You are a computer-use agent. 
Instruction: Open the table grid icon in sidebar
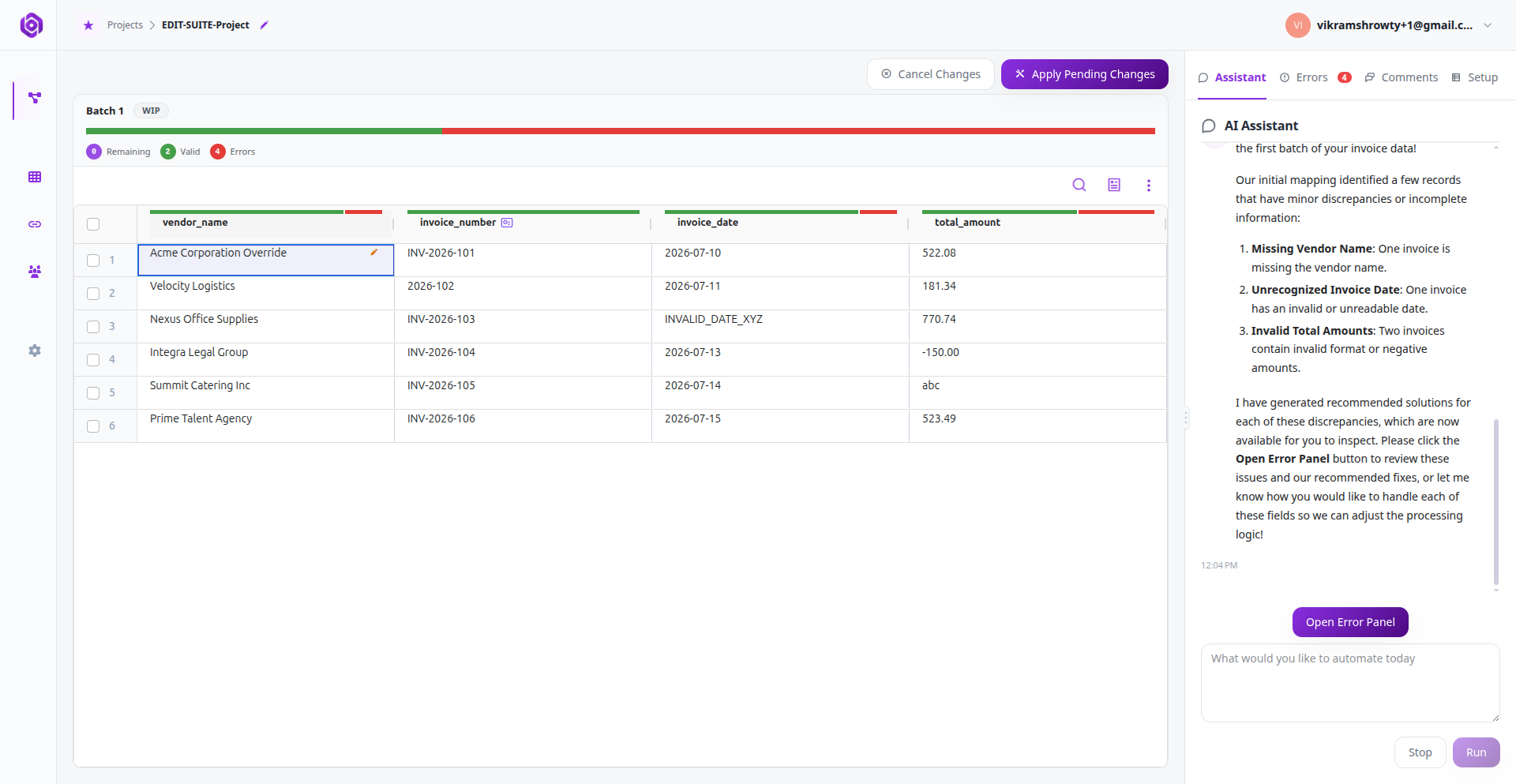35,177
